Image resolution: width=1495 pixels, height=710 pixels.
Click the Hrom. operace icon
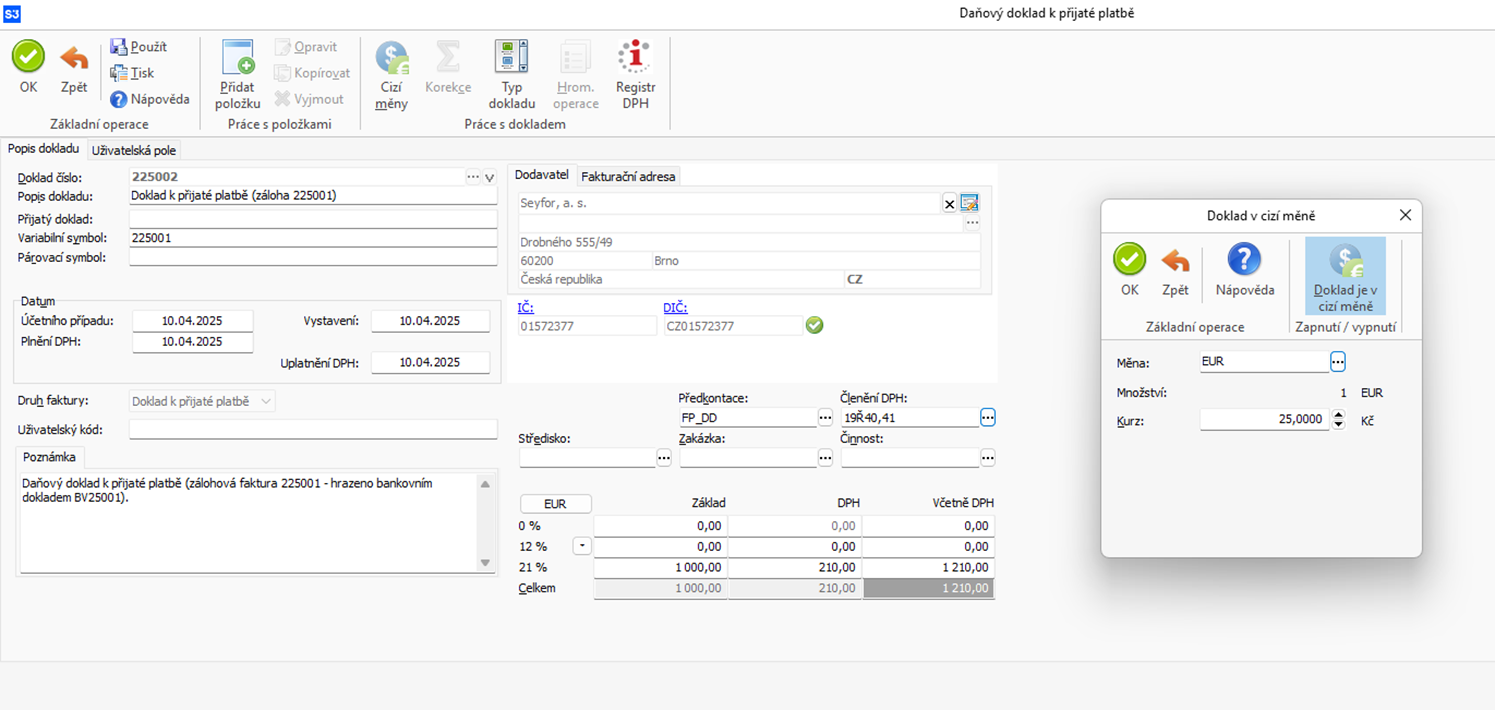(x=575, y=75)
